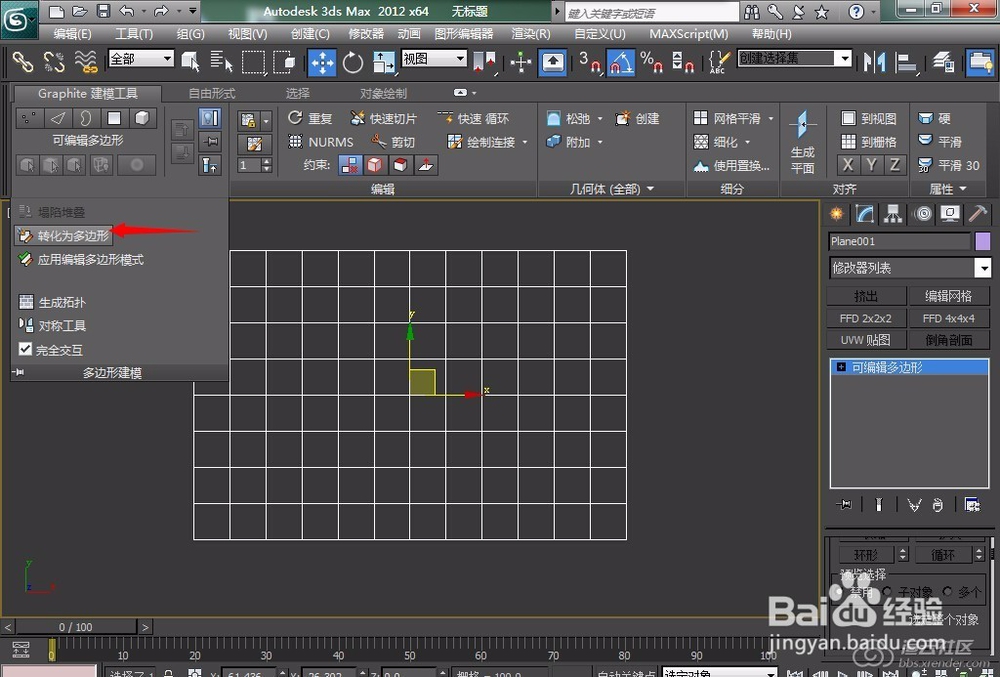This screenshot has width=1000, height=677.
Task: Click Make Unique icon below stack
Action: tap(914, 505)
